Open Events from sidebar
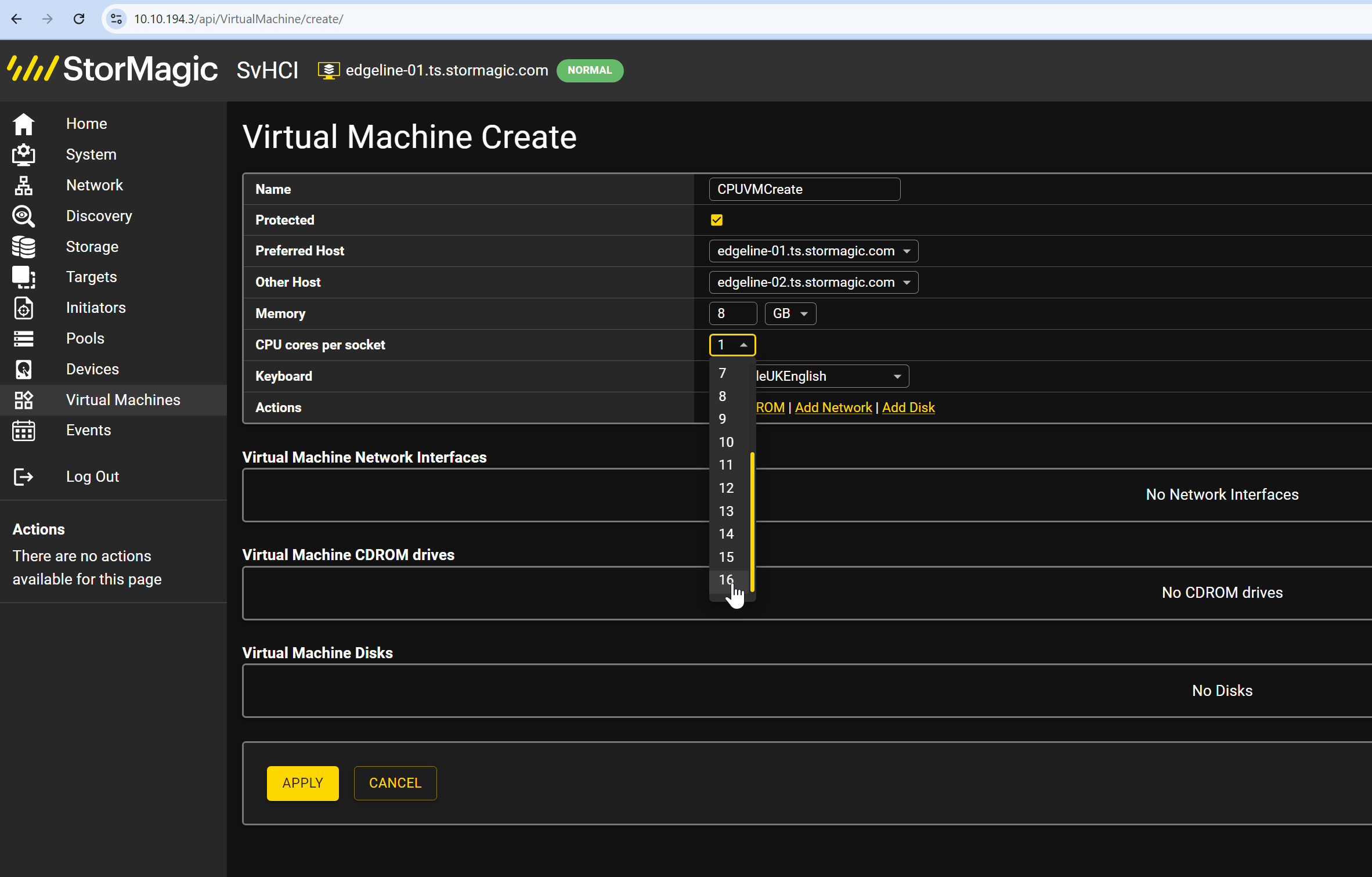This screenshot has width=1372, height=877. [x=88, y=431]
